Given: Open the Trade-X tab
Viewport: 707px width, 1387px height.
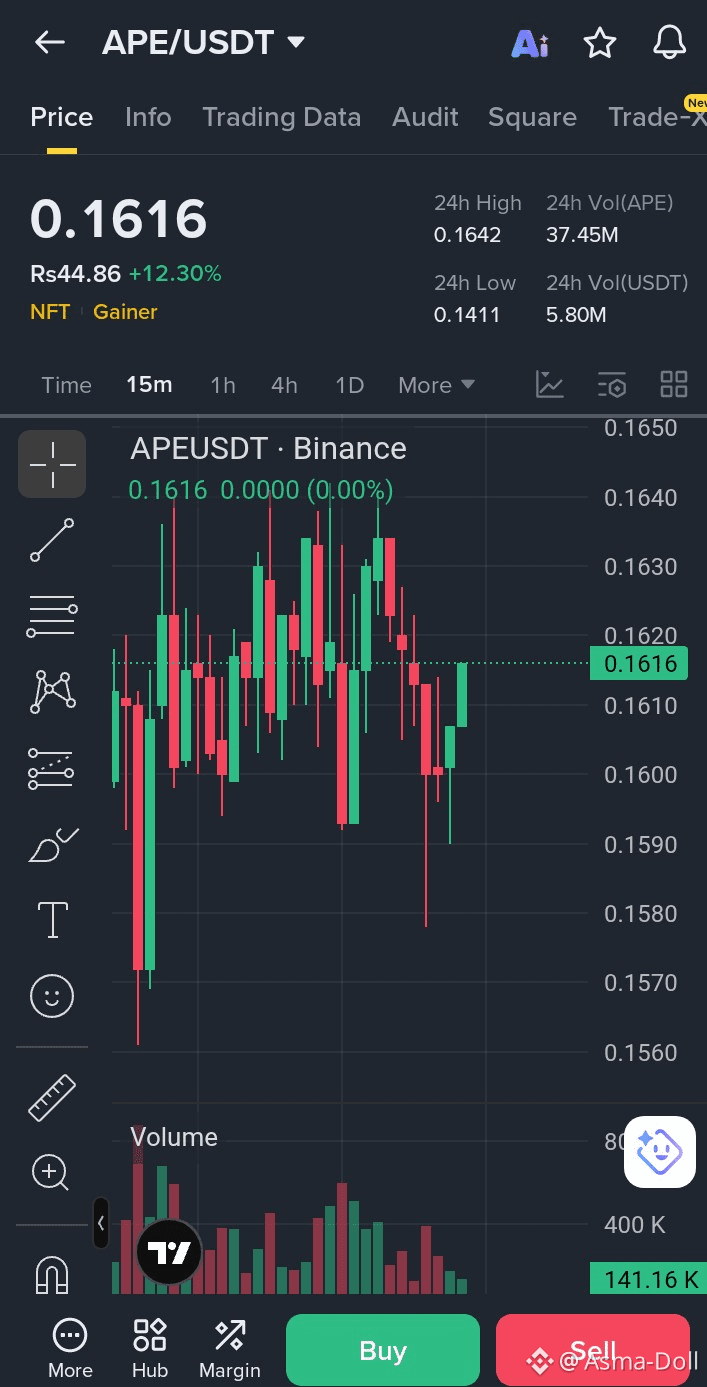Looking at the screenshot, I should click(x=657, y=117).
